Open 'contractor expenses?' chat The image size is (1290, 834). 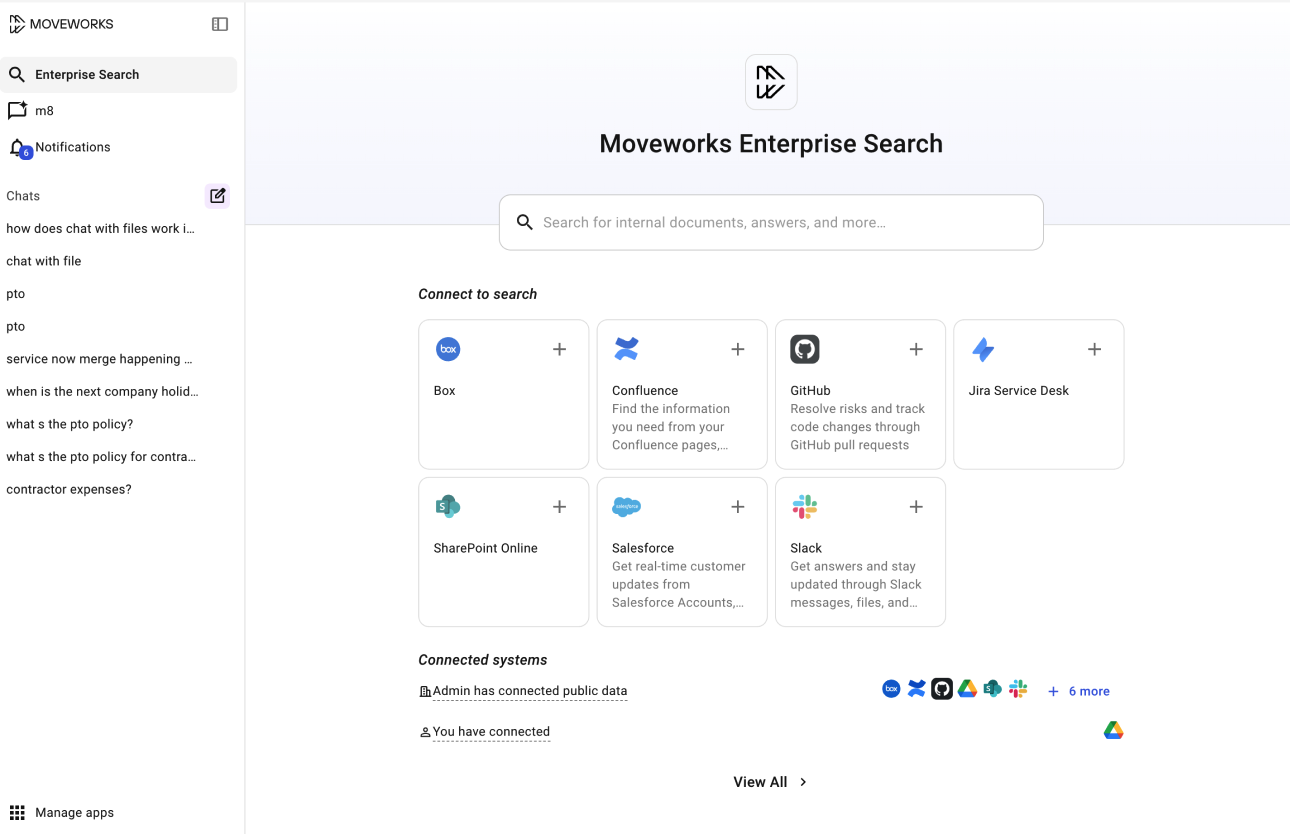(69, 489)
